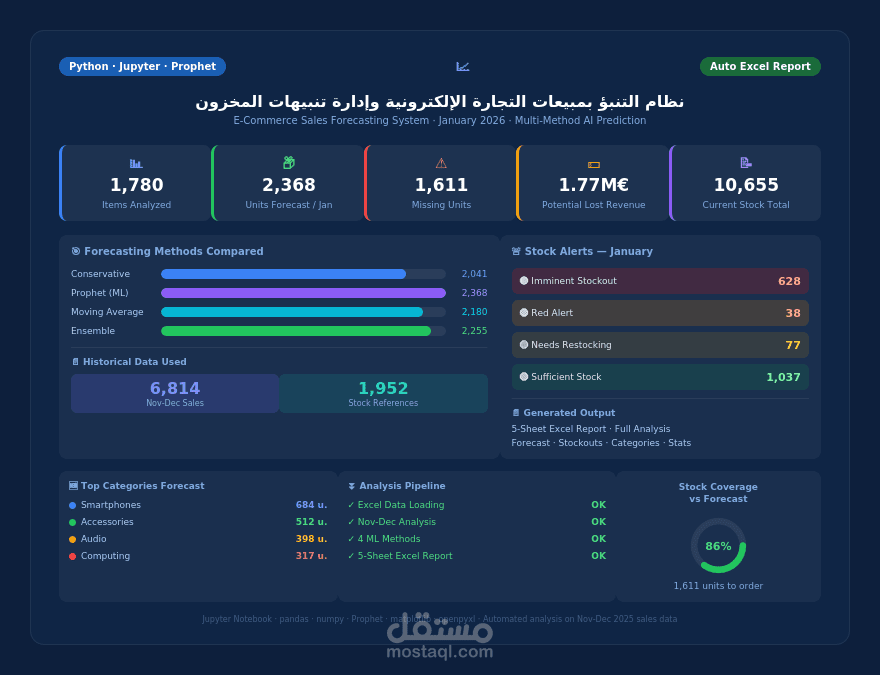This screenshot has width=880, height=675.
Task: Click the Auto Excel Report badge
Action: 760,66
